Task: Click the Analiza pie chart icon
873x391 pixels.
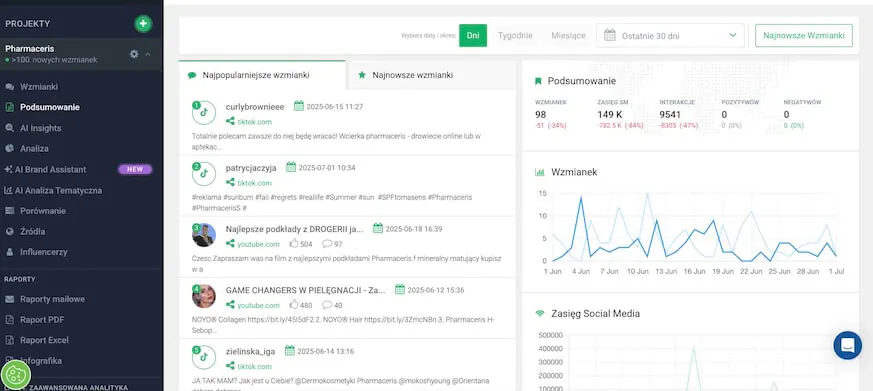Action: pyautogui.click(x=9, y=149)
